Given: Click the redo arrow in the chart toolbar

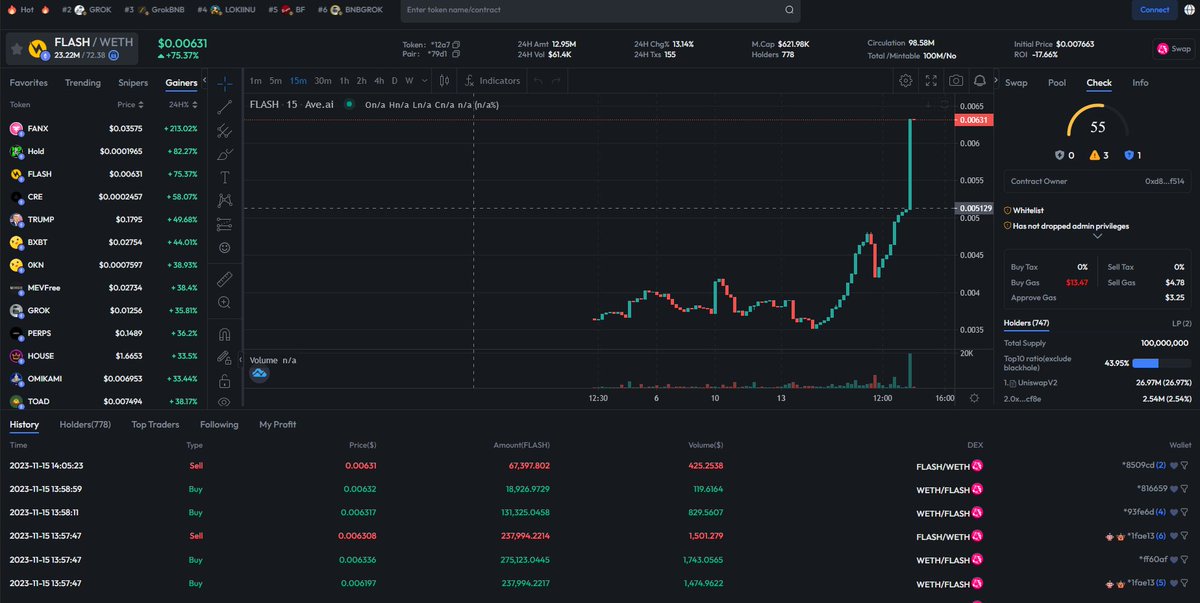Looking at the screenshot, I should (x=557, y=80).
